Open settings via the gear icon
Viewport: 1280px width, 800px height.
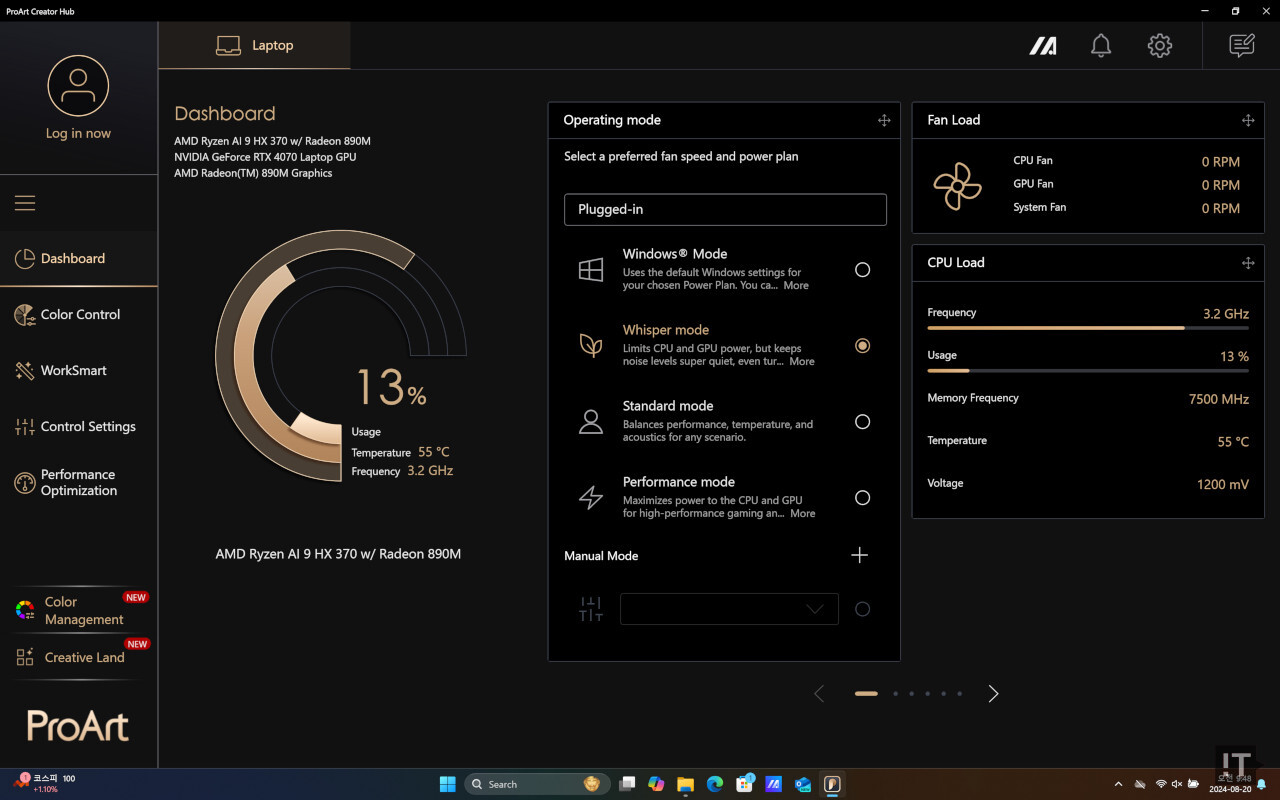1159,45
